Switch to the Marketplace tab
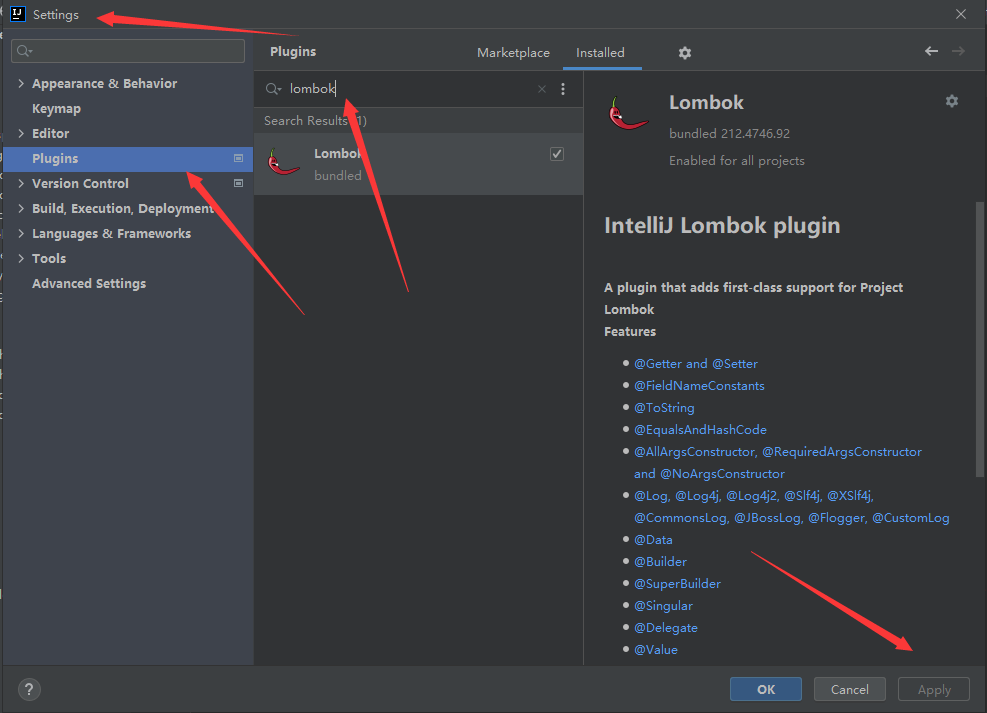The width and height of the screenshot is (987, 713). [x=513, y=53]
